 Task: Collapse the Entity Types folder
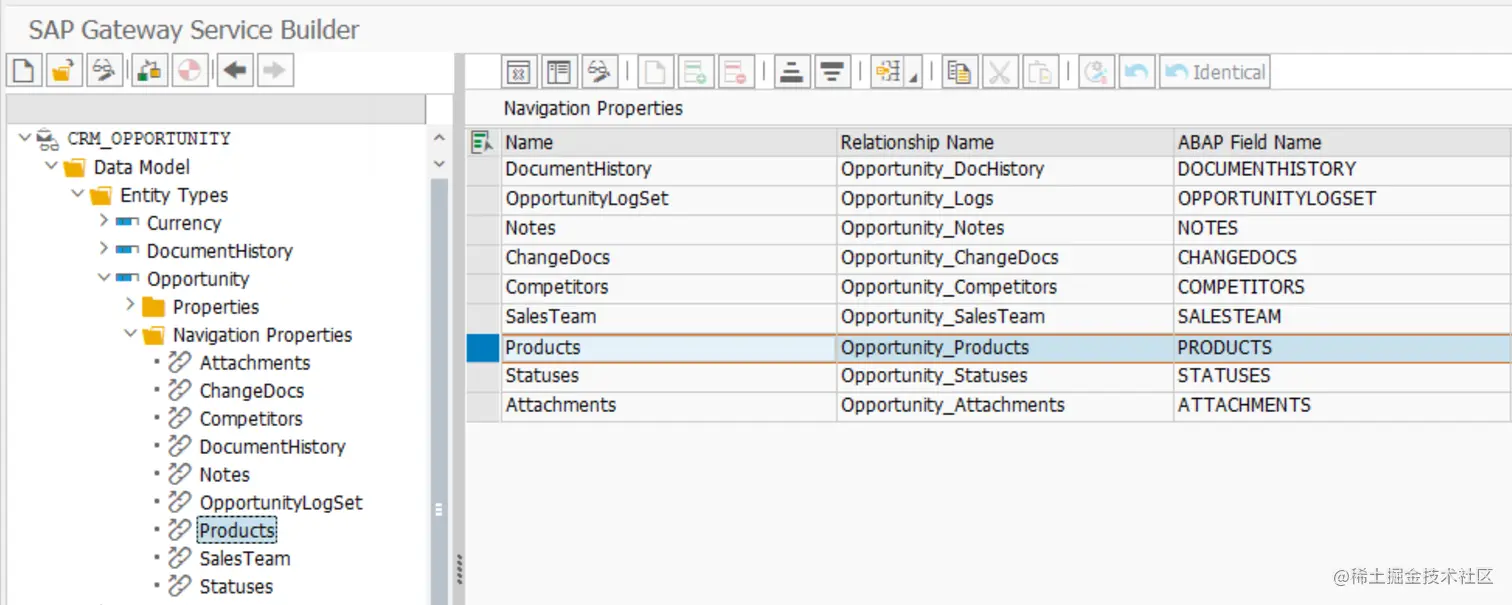click(78, 194)
